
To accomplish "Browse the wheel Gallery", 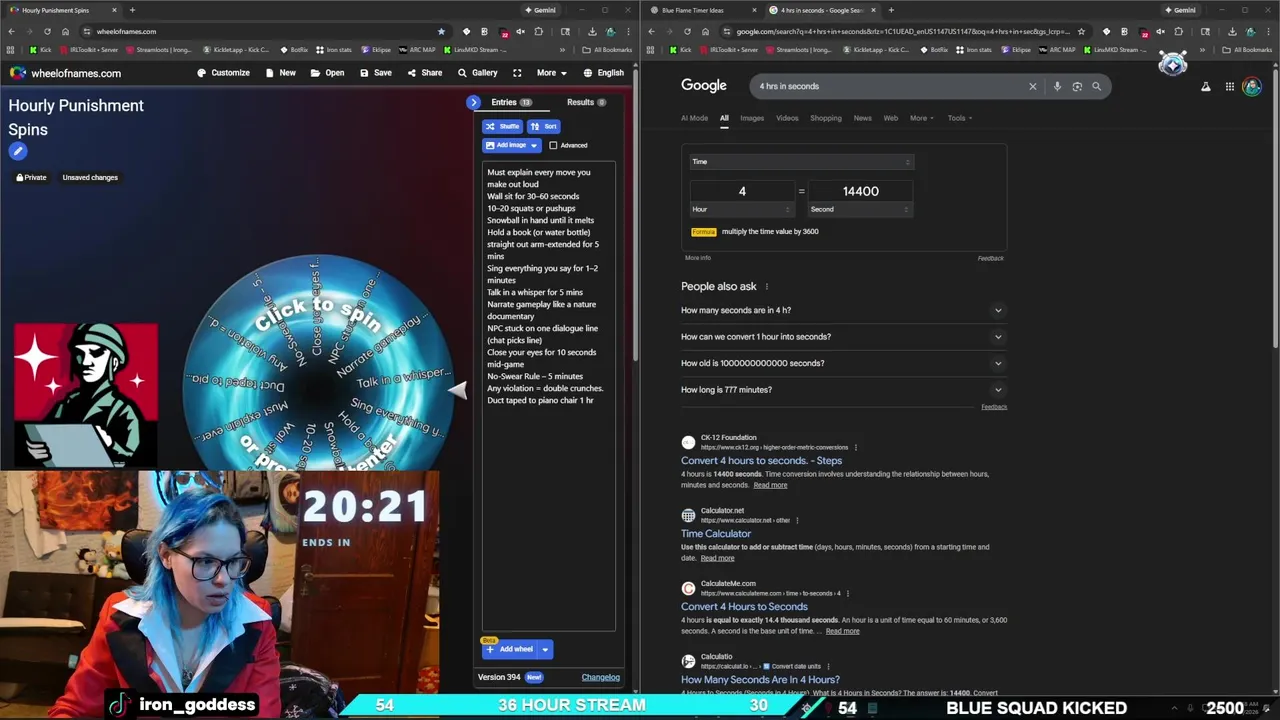I will click(x=477, y=73).
